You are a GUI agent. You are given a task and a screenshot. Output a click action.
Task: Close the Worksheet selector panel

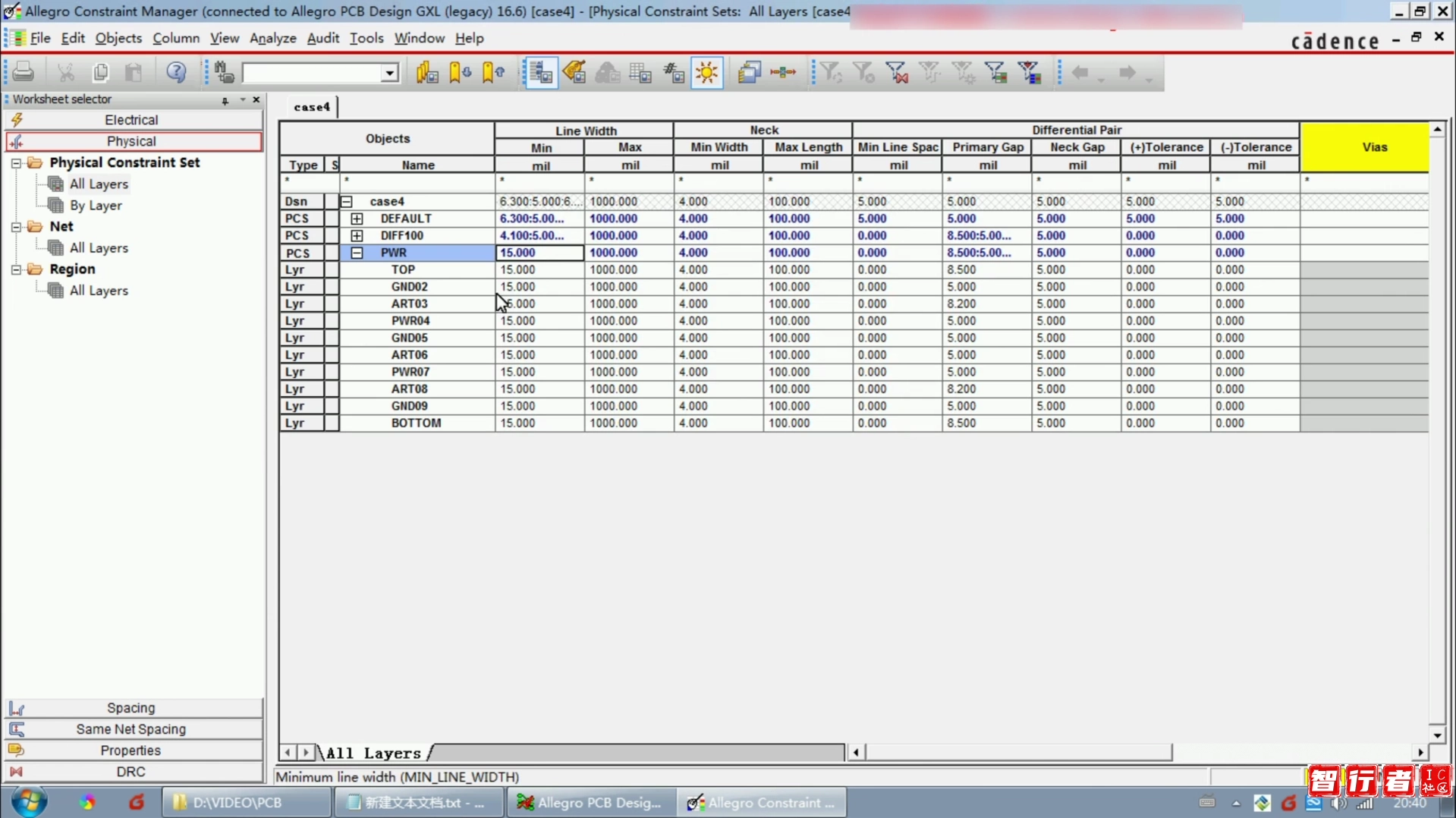click(x=256, y=99)
